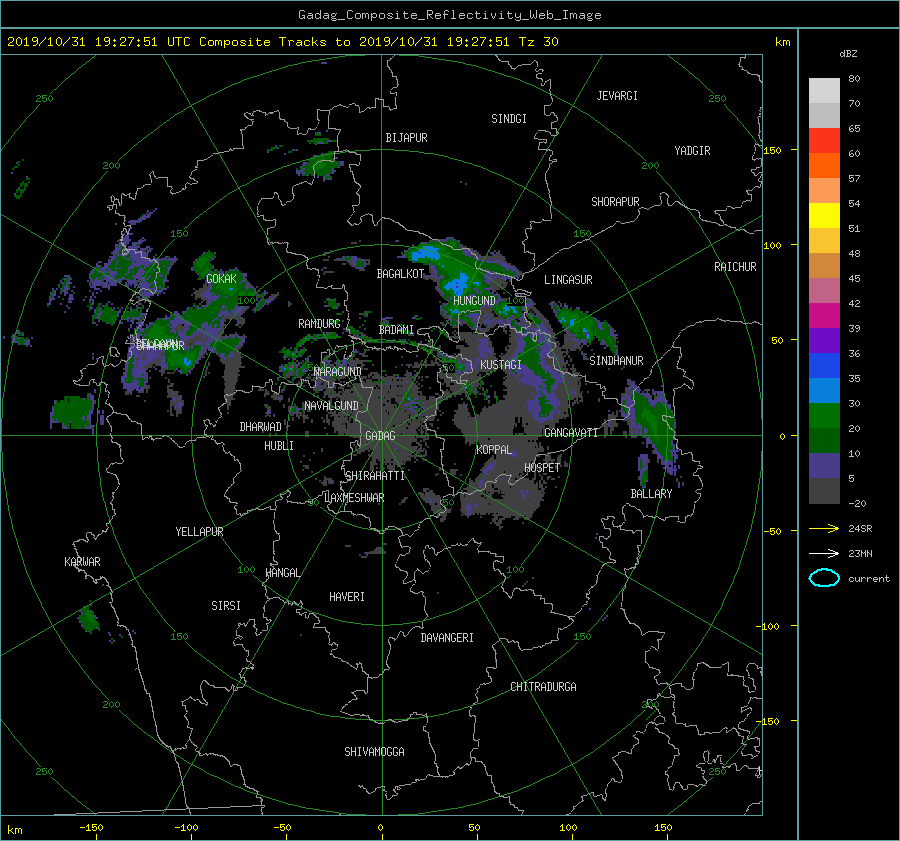Pick the dark gray -20 to 5 dBZ swatch
Image resolution: width=900 pixels, height=841 pixels.
tap(824, 491)
